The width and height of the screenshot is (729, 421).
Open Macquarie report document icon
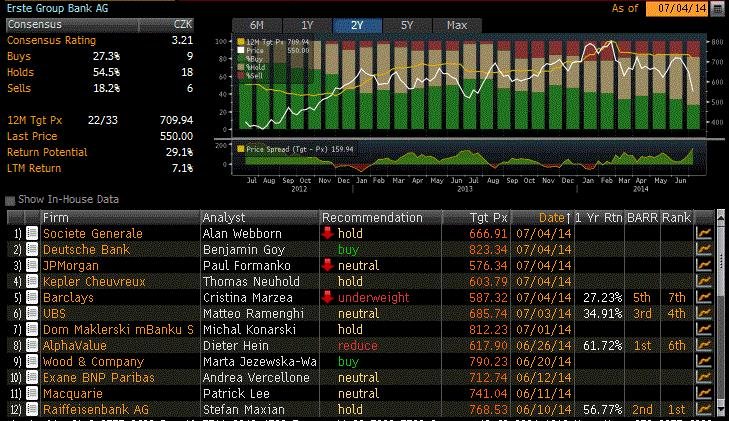point(32,394)
